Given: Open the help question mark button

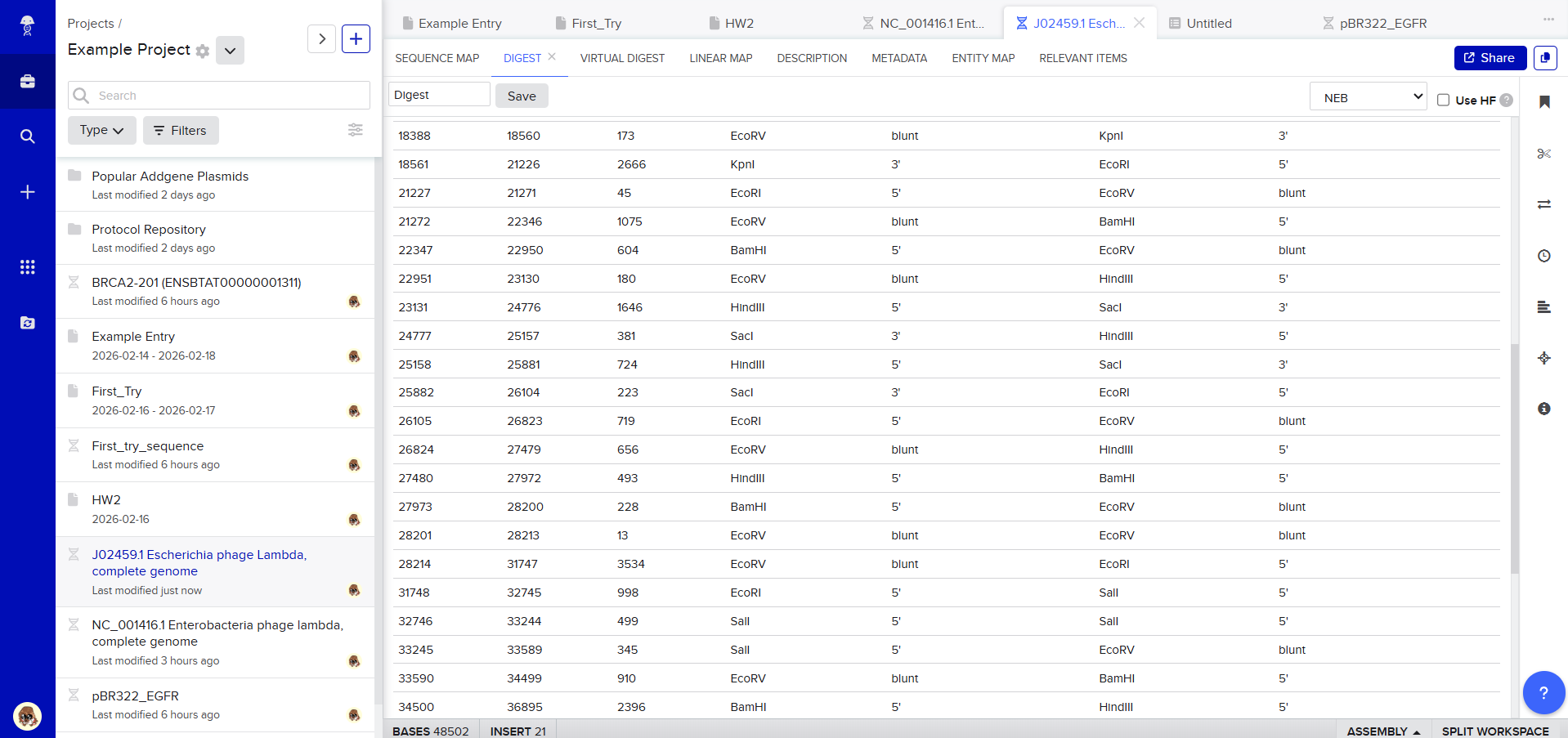Looking at the screenshot, I should pyautogui.click(x=1543, y=693).
